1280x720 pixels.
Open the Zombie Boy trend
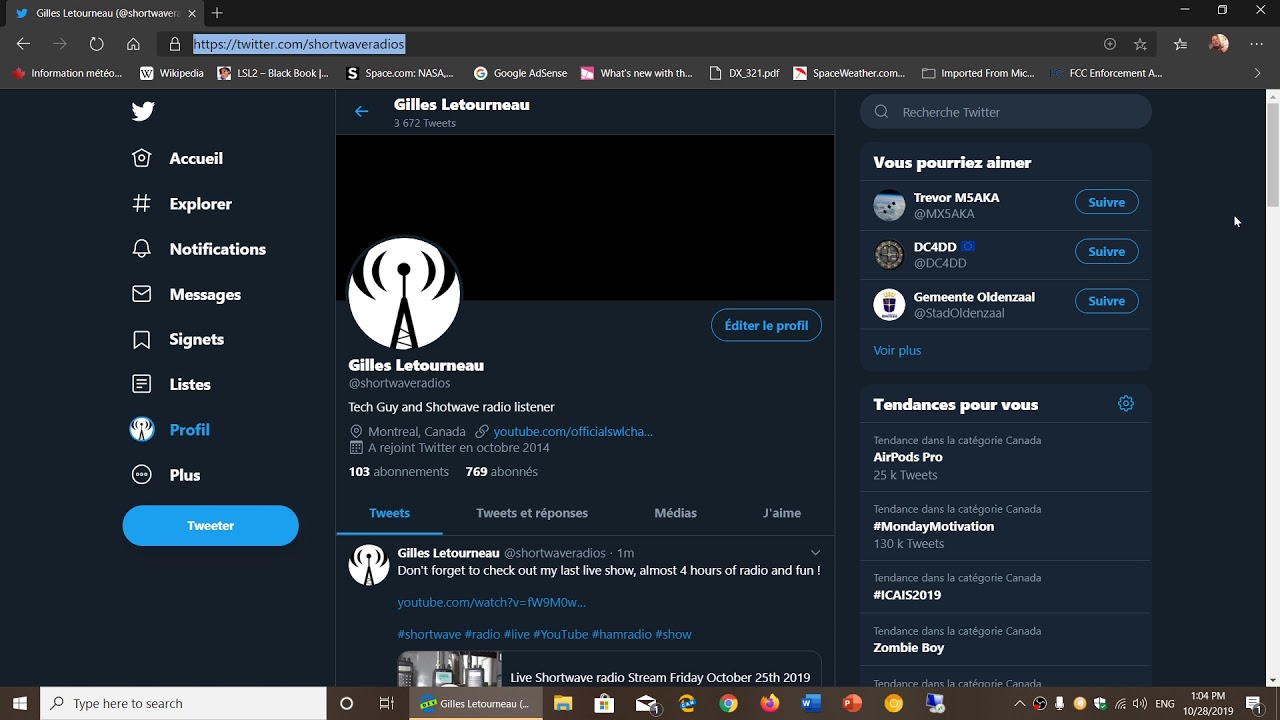pos(1006,640)
